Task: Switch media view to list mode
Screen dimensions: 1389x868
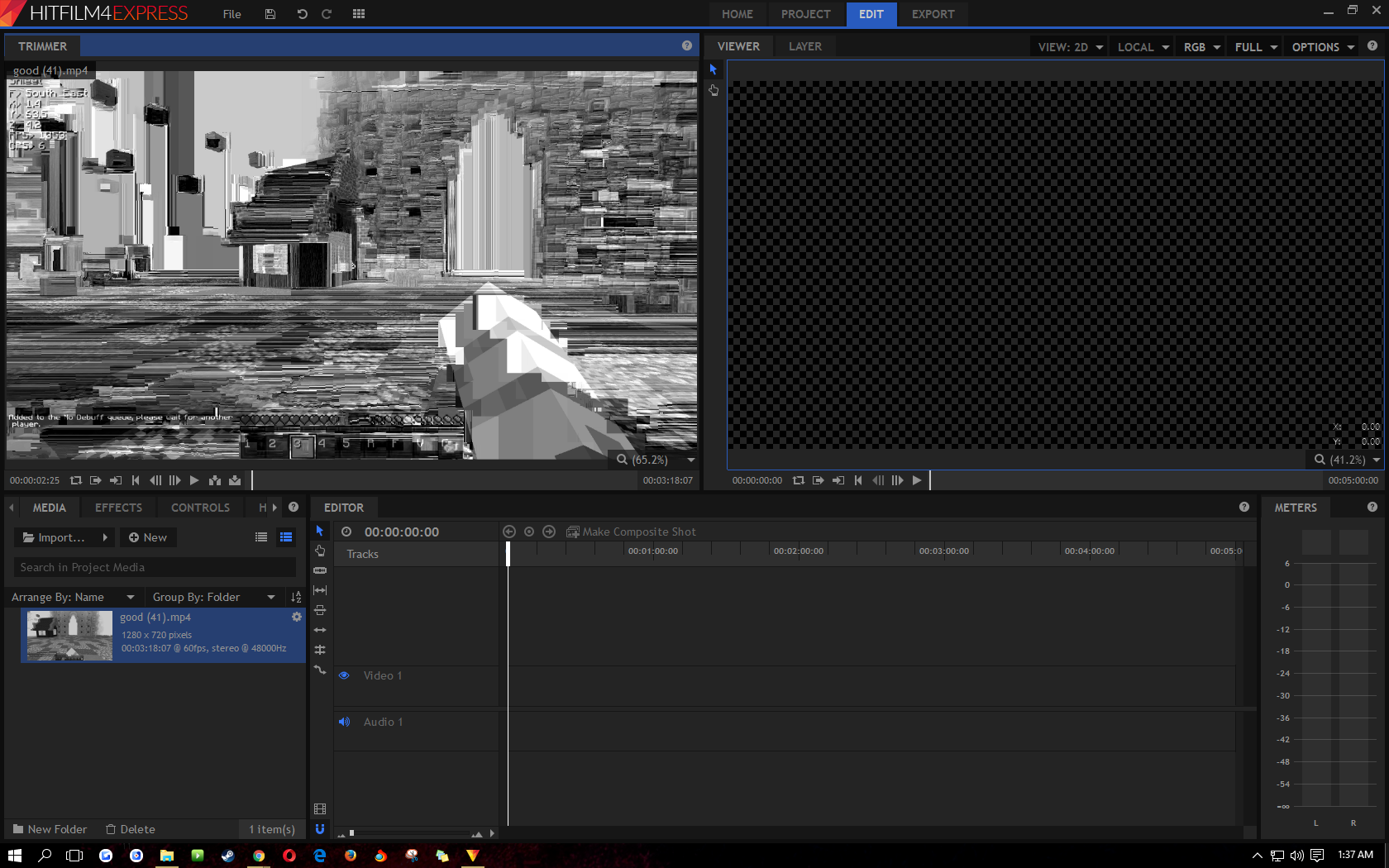Action: (261, 537)
